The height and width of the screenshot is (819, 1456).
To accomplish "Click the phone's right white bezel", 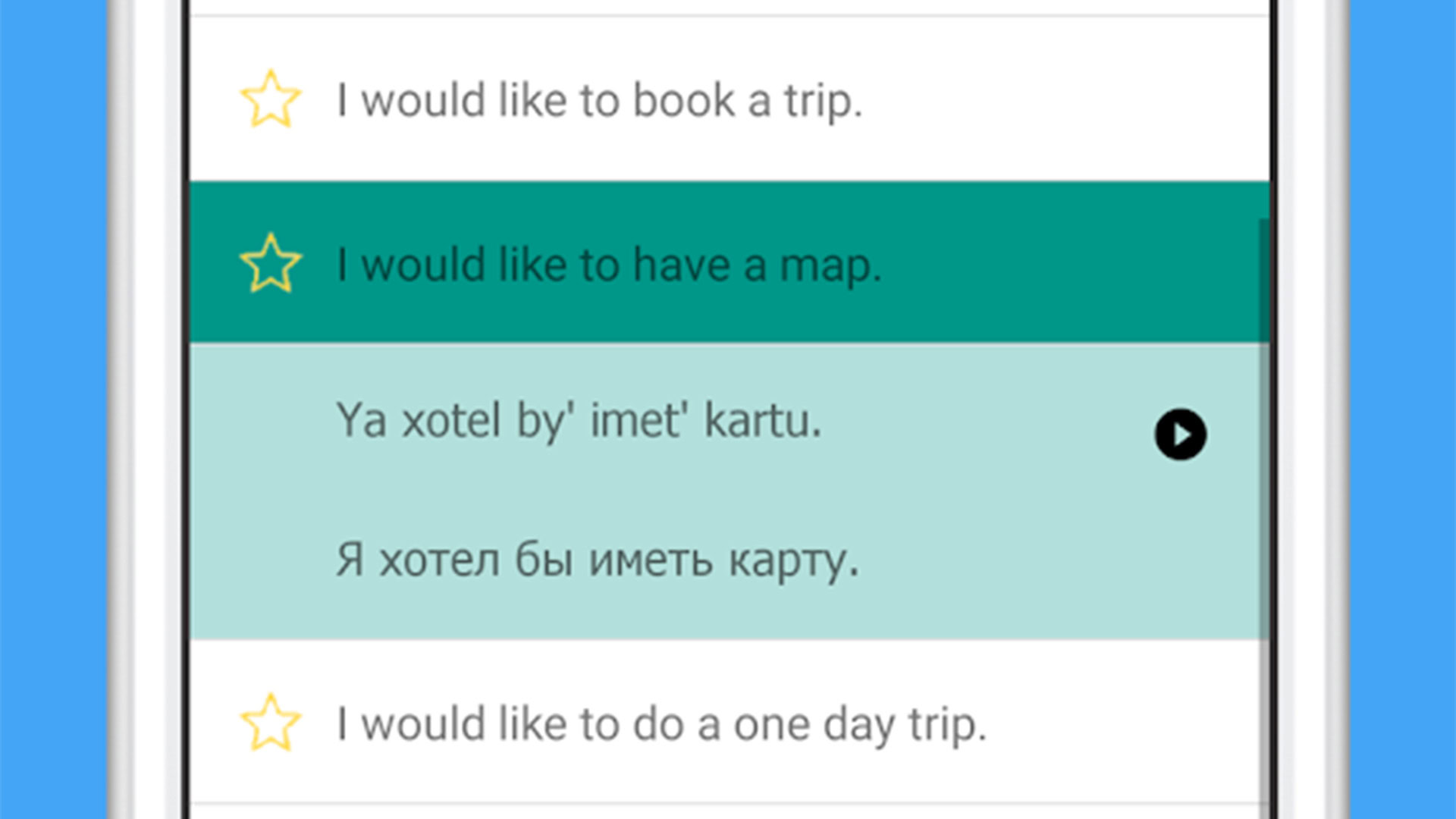I will pos(1308,409).
